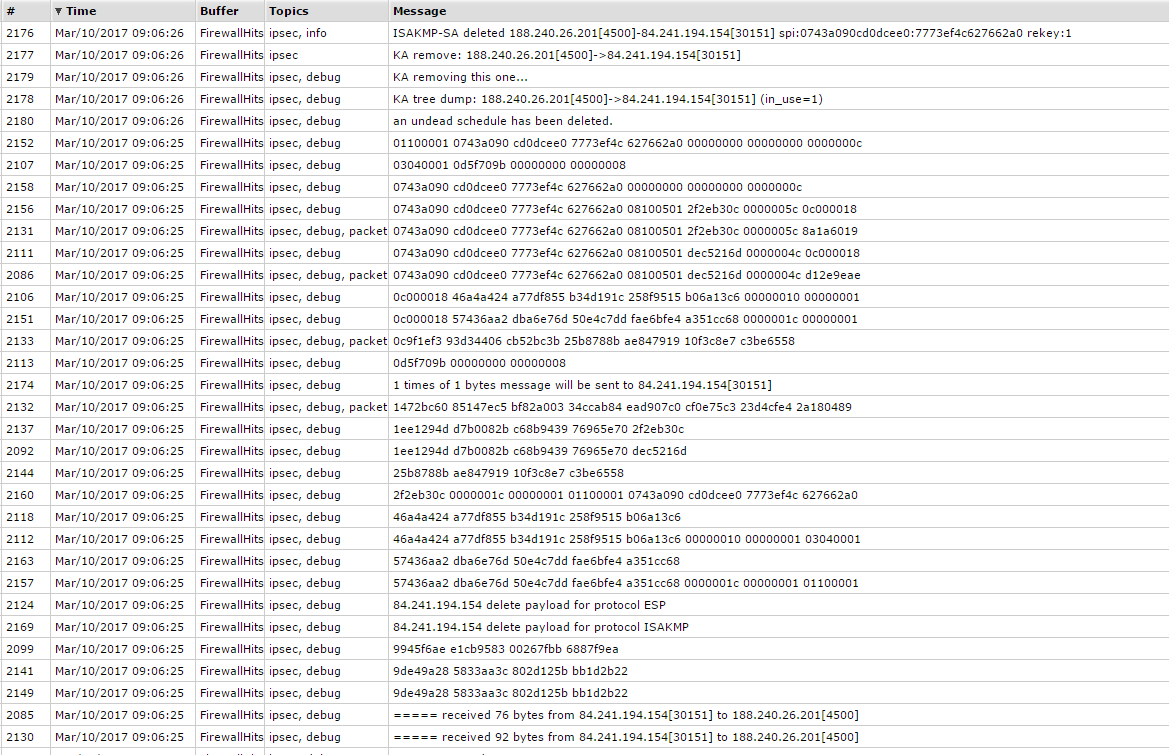Click the timestamp in row 2124
Screen dimensions: 1169x755
(119, 604)
